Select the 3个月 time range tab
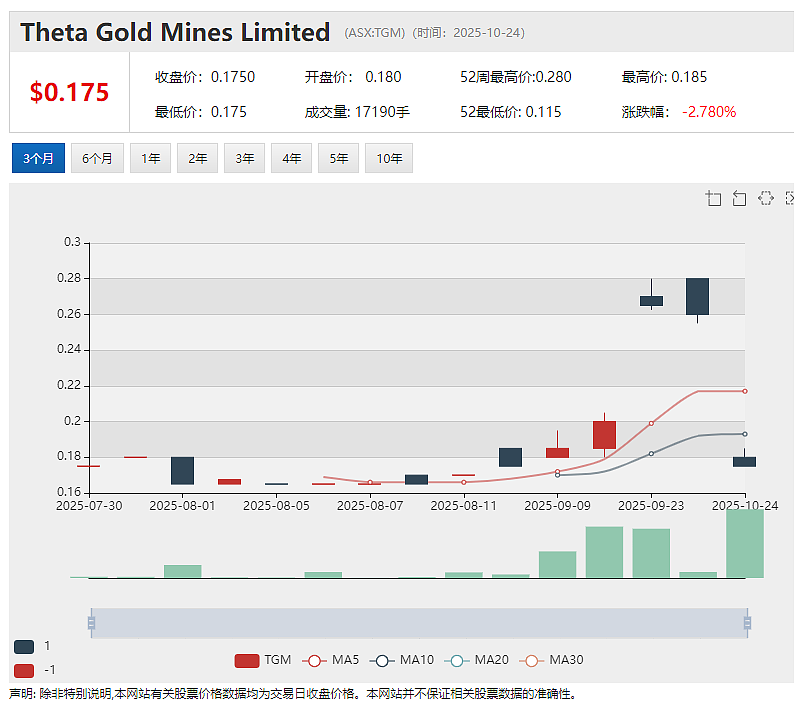 39,158
